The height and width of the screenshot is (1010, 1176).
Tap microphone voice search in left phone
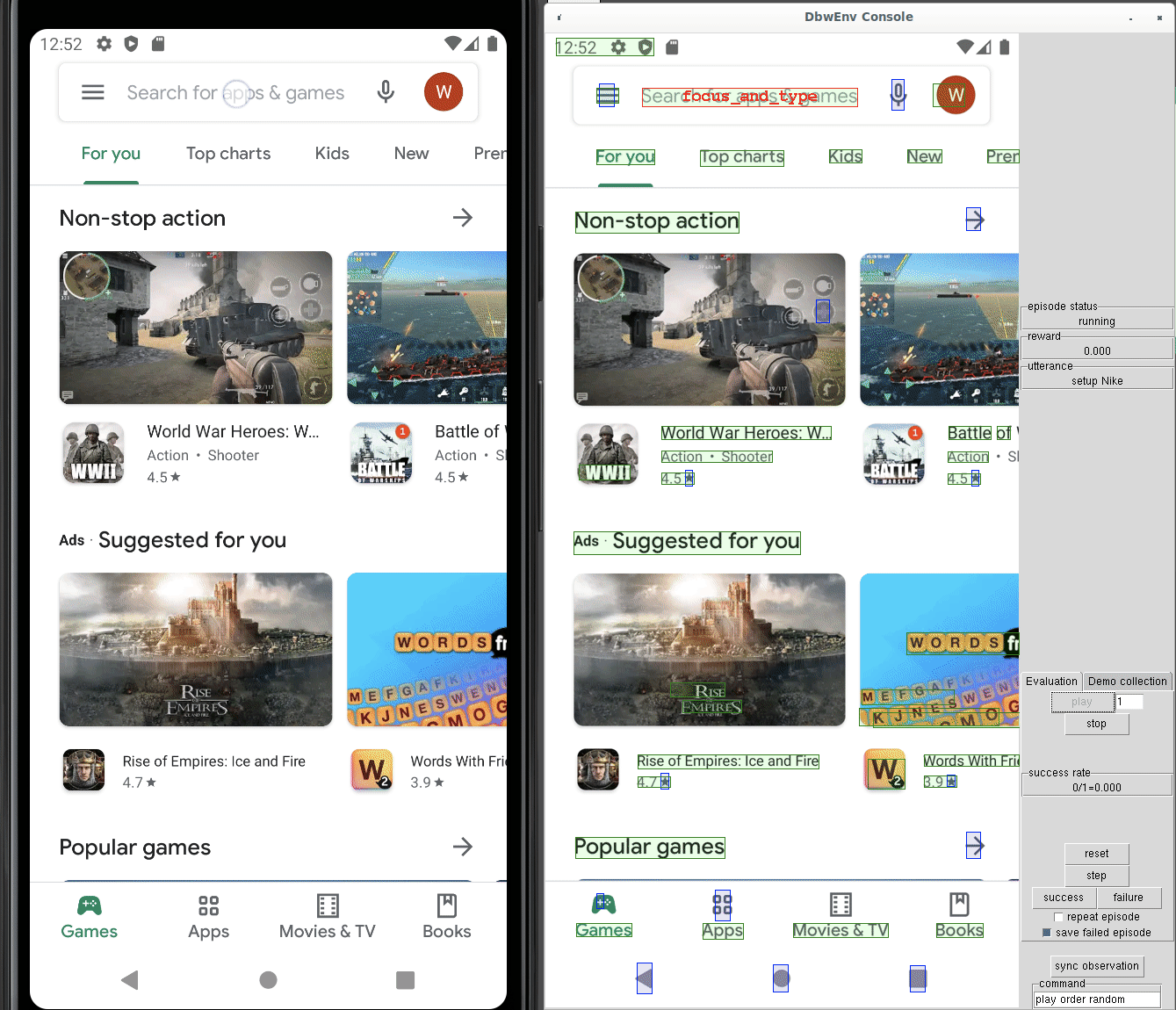click(386, 92)
